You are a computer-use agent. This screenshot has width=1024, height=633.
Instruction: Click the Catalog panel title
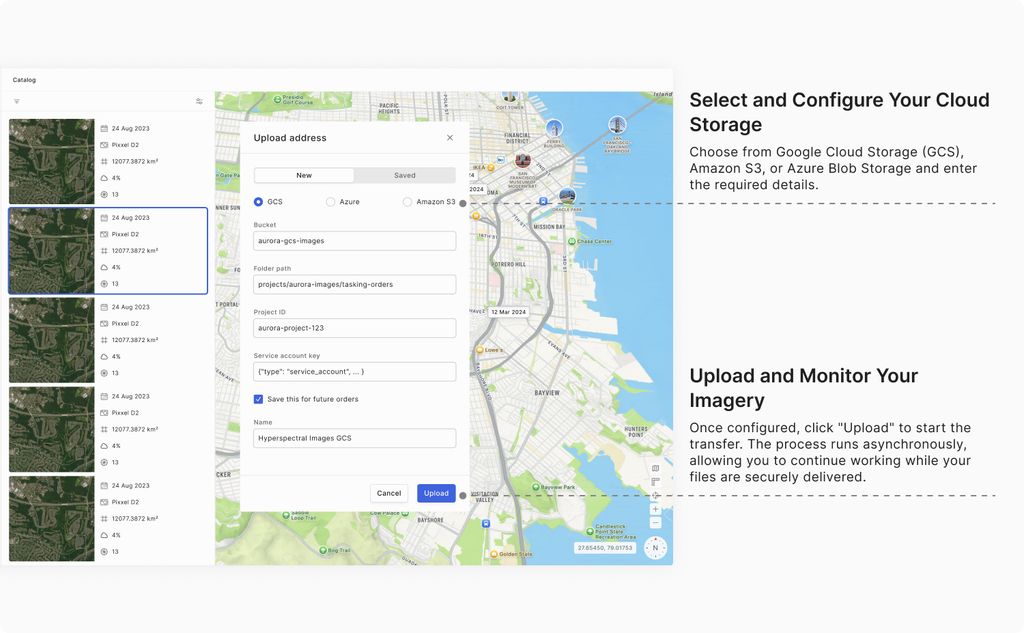coord(24,80)
